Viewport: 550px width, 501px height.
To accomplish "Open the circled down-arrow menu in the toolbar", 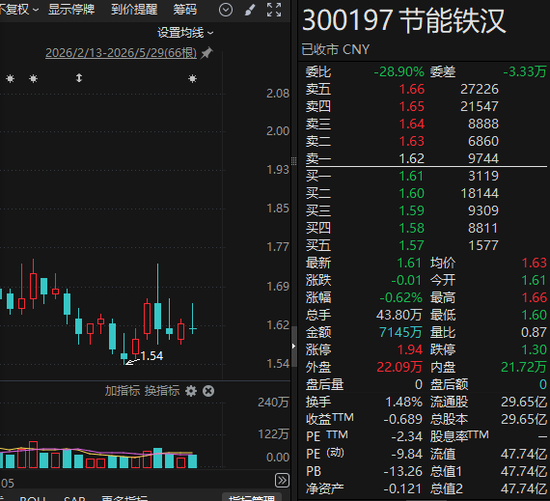I will click(x=226, y=10).
